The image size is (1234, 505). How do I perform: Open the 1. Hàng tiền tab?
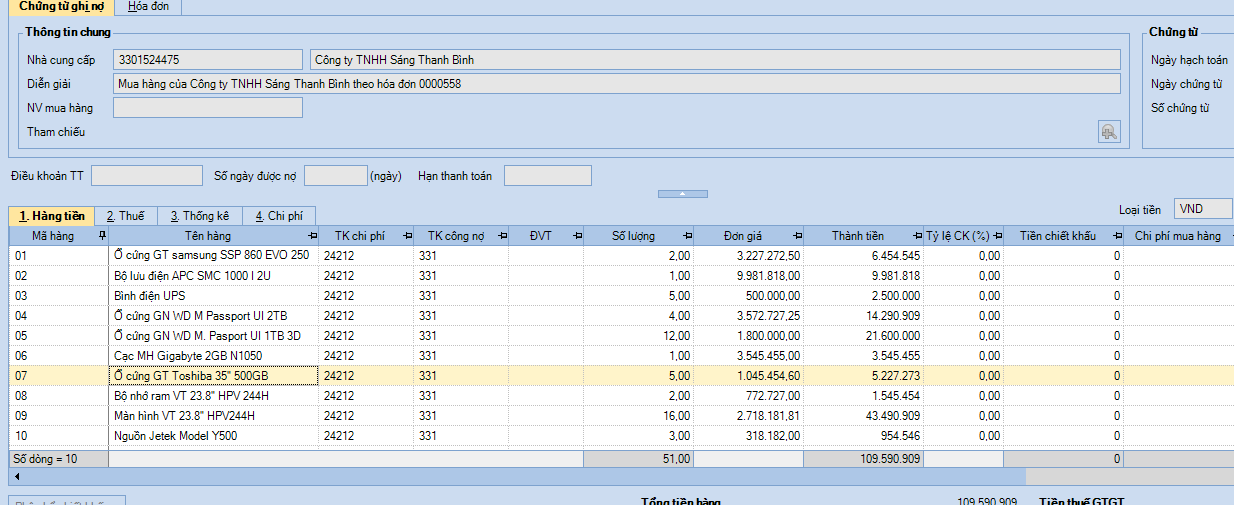pos(51,215)
